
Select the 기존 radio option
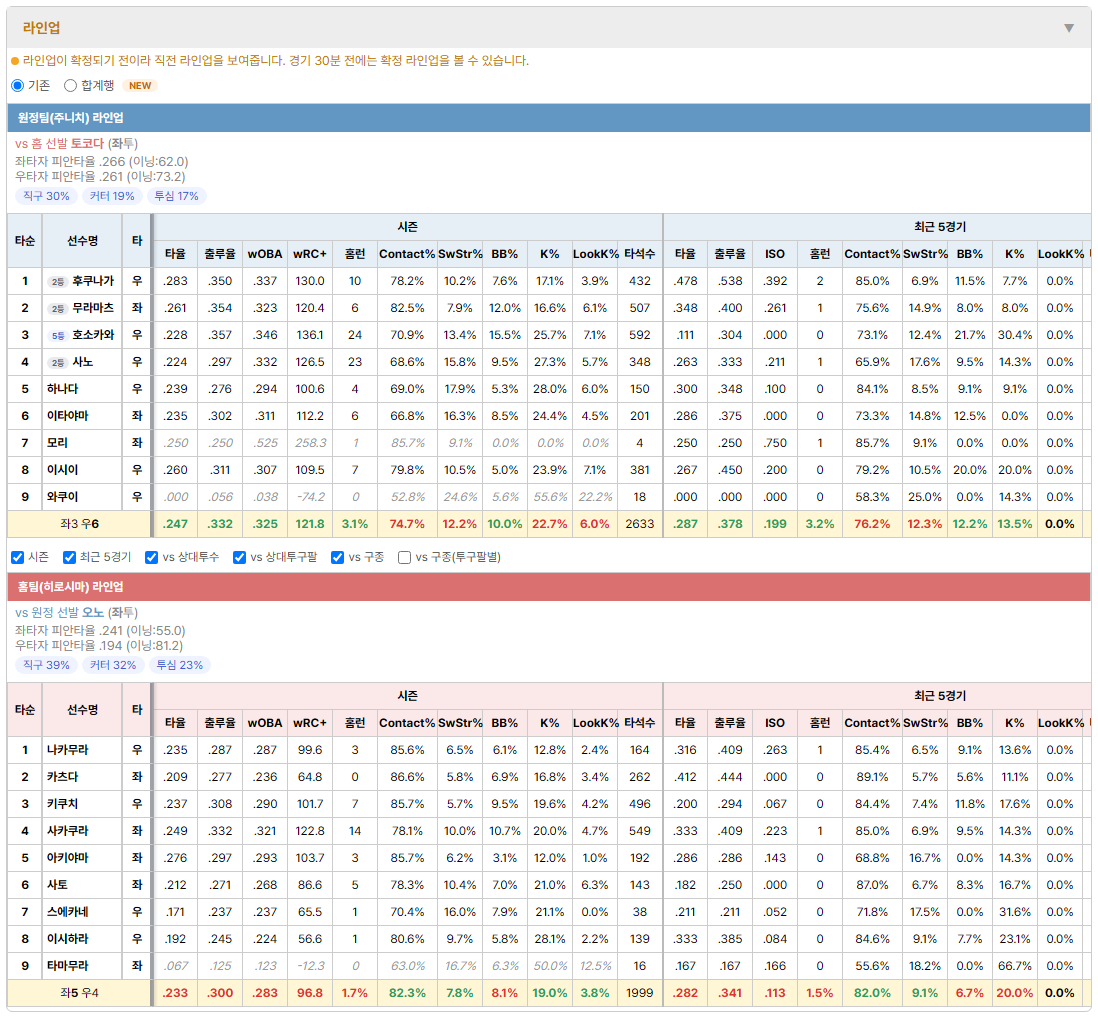18,85
